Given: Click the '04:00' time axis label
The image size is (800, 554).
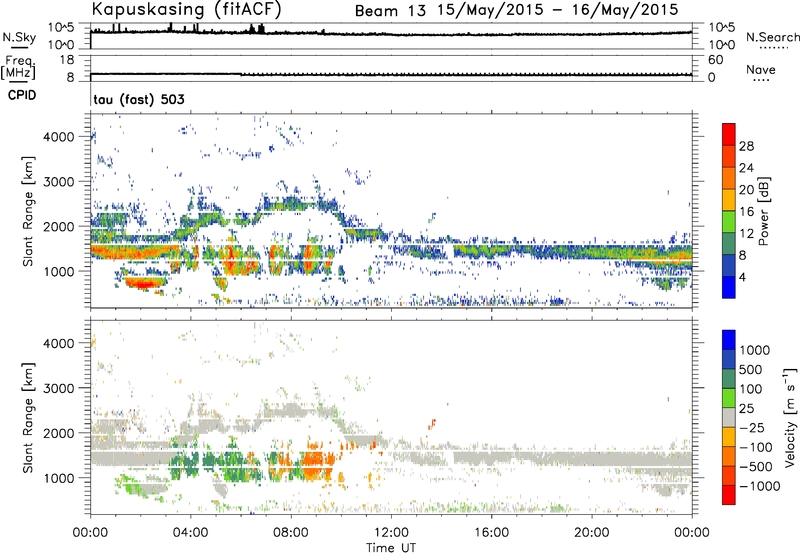Looking at the screenshot, I should coord(191,533).
